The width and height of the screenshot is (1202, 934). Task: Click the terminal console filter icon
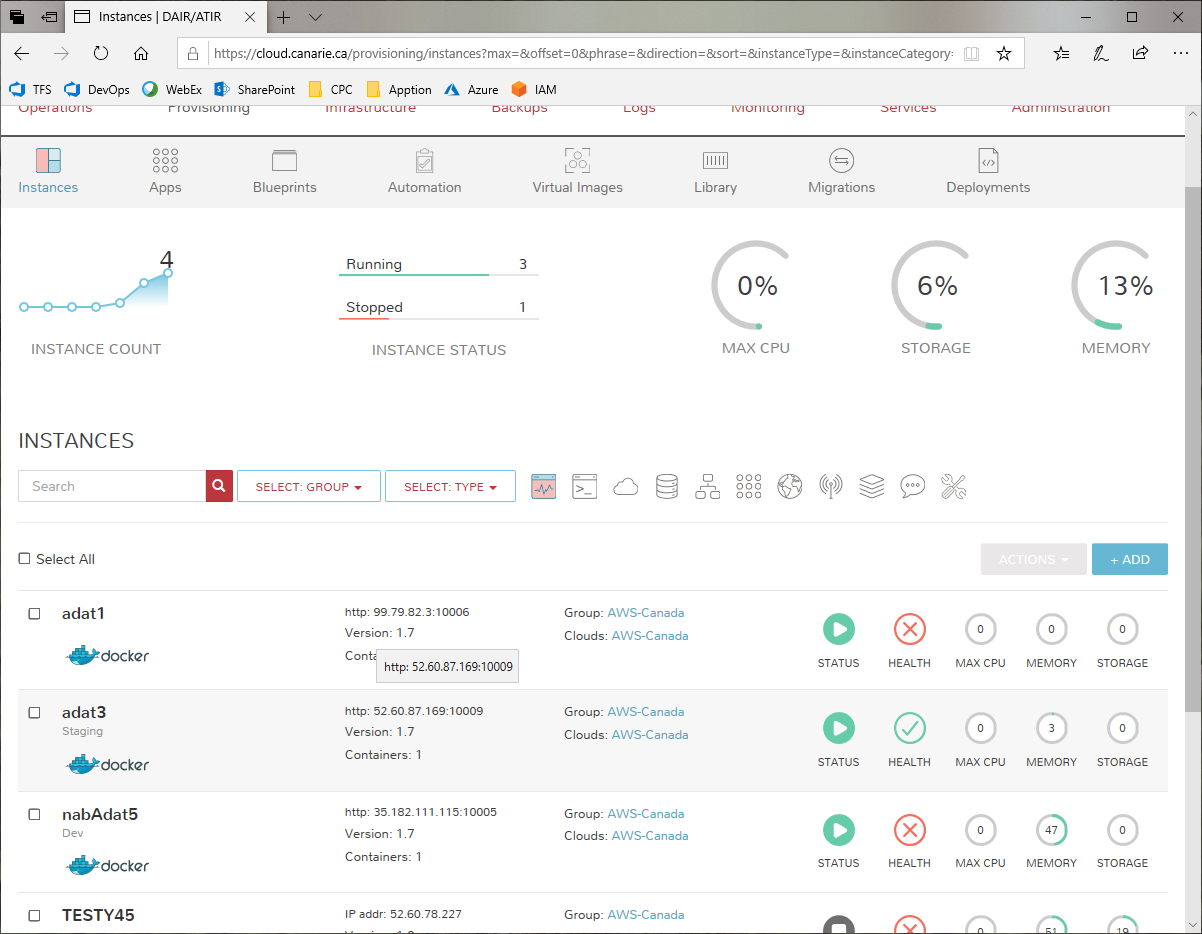coord(584,486)
